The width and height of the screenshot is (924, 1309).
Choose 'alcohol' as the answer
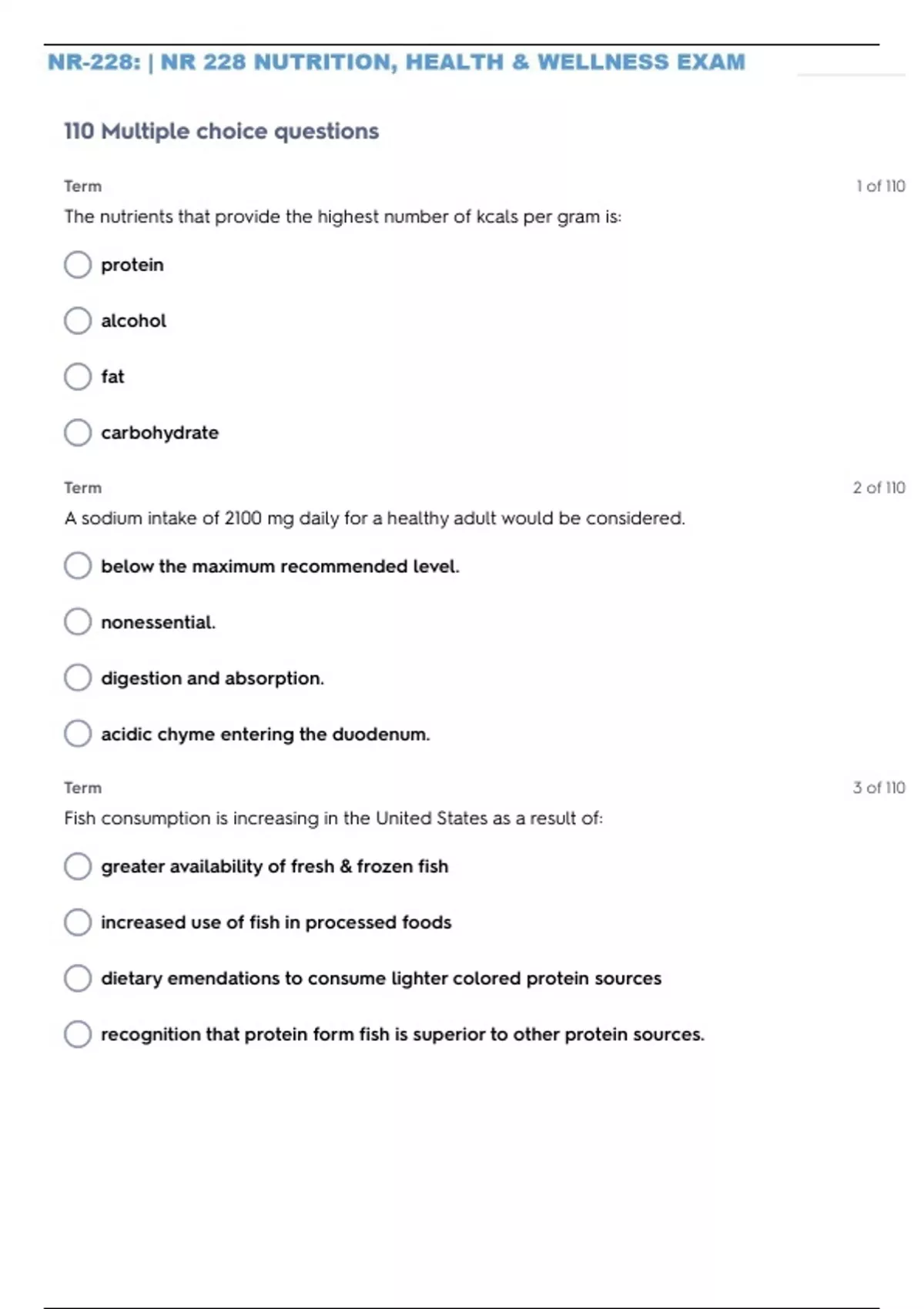(78, 321)
